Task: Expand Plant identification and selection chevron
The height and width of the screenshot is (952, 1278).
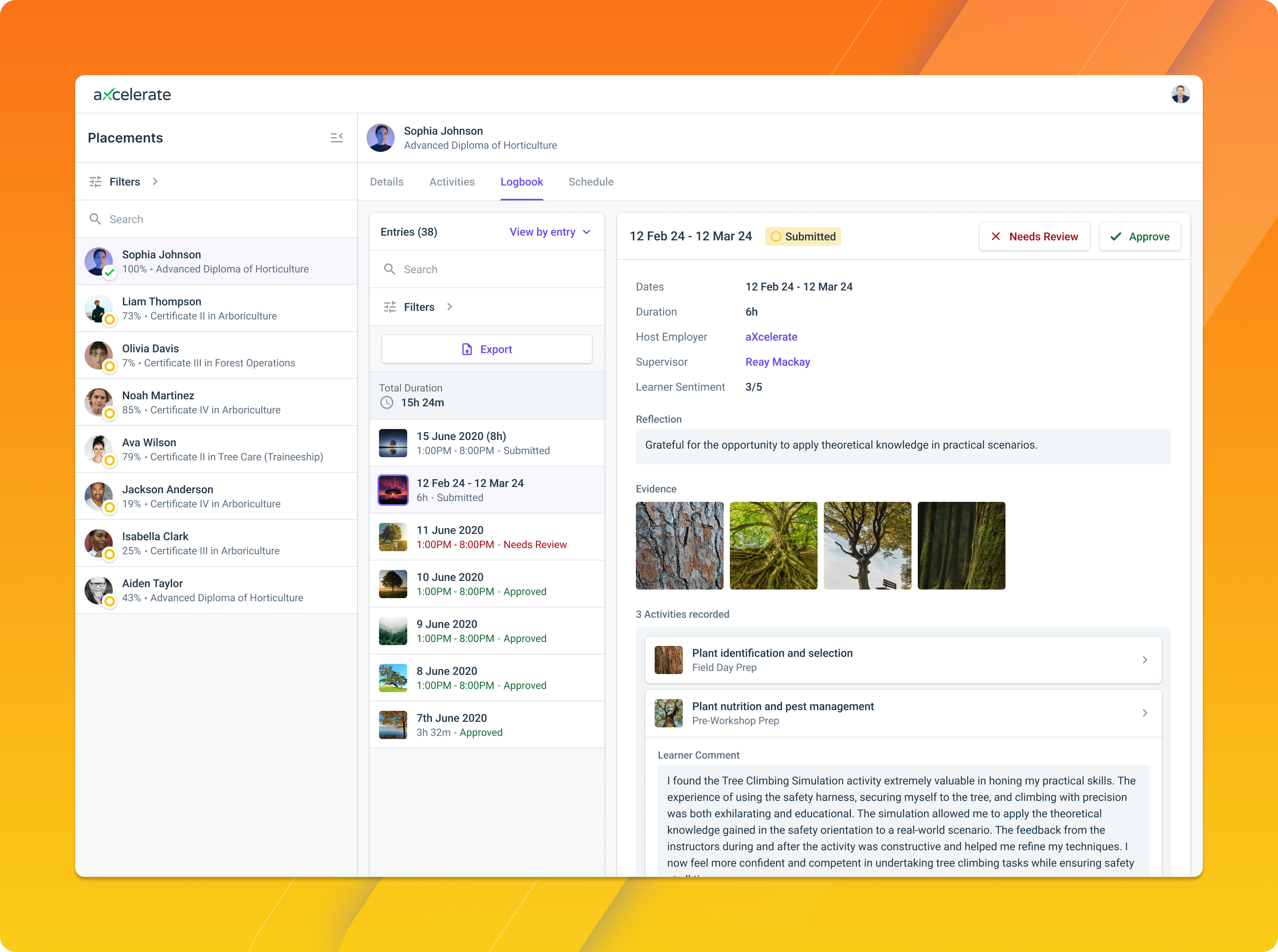Action: pyautogui.click(x=1145, y=660)
